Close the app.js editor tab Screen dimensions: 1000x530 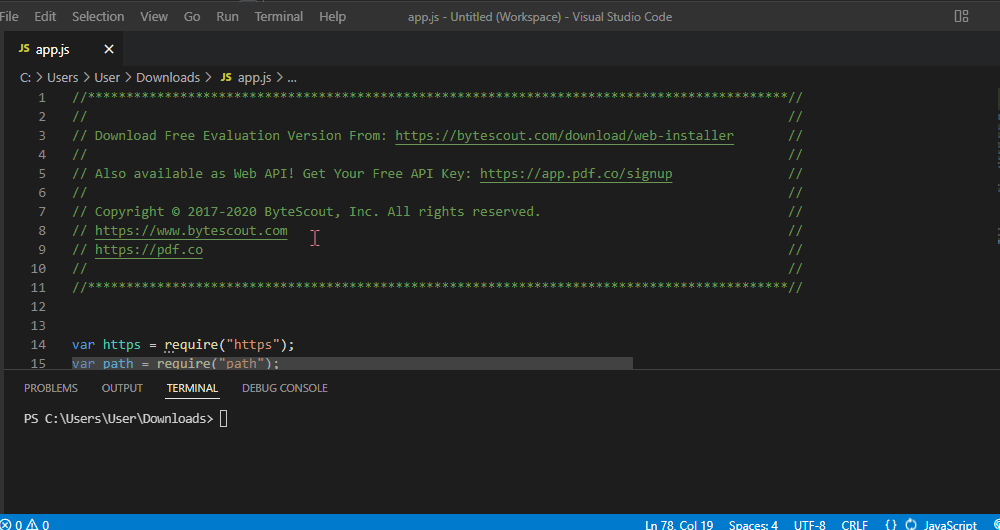click(x=109, y=50)
